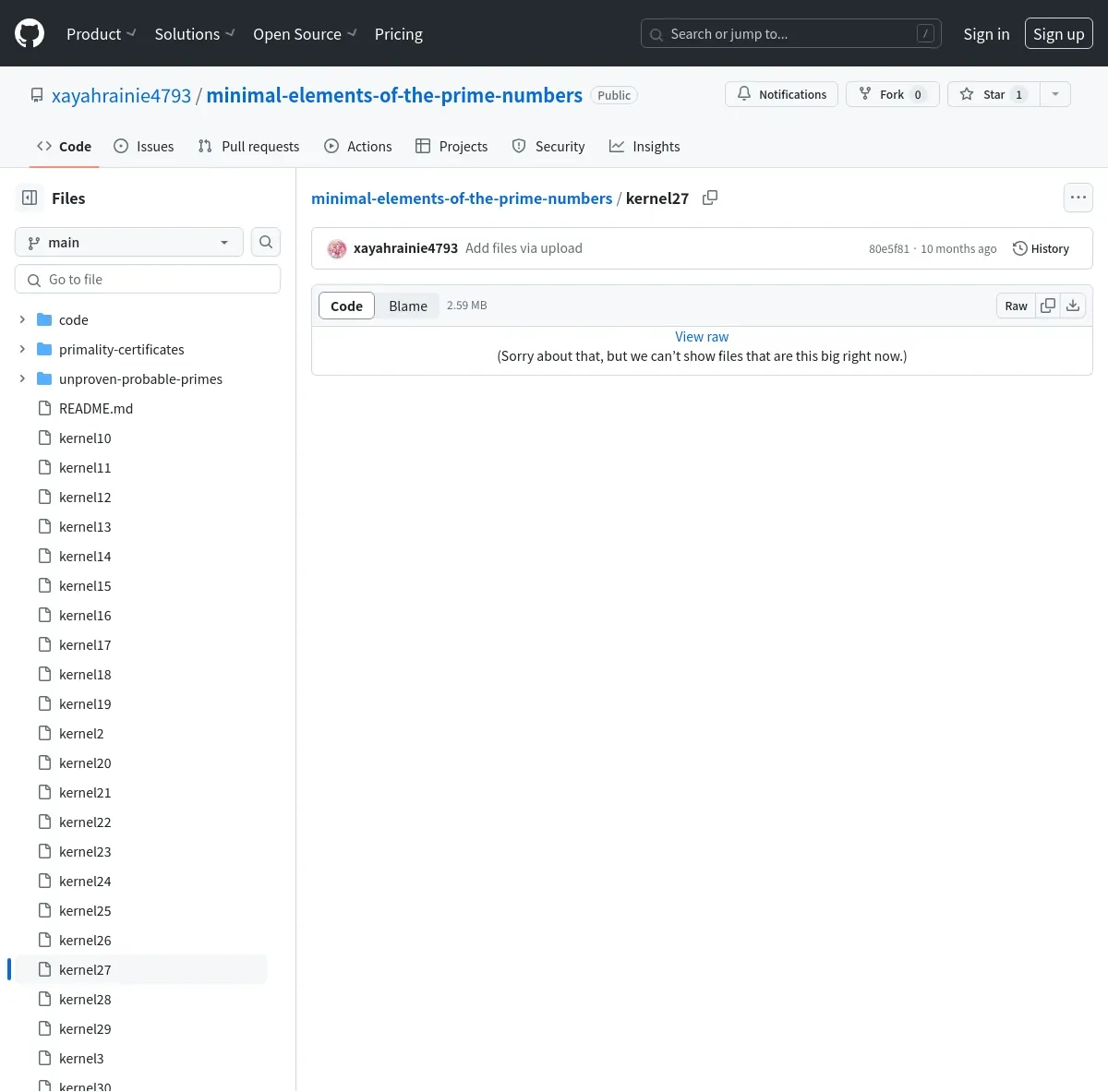Open the three-dots more file actions menu
Screen dimensions: 1108x1092
pos(1078,198)
